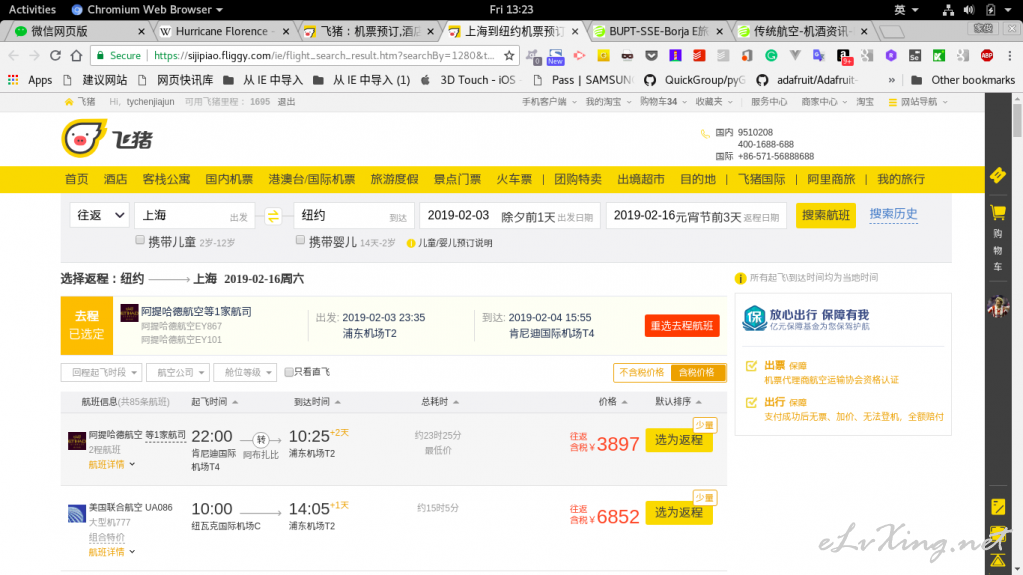Click the Pocket extension icon

point(651,55)
